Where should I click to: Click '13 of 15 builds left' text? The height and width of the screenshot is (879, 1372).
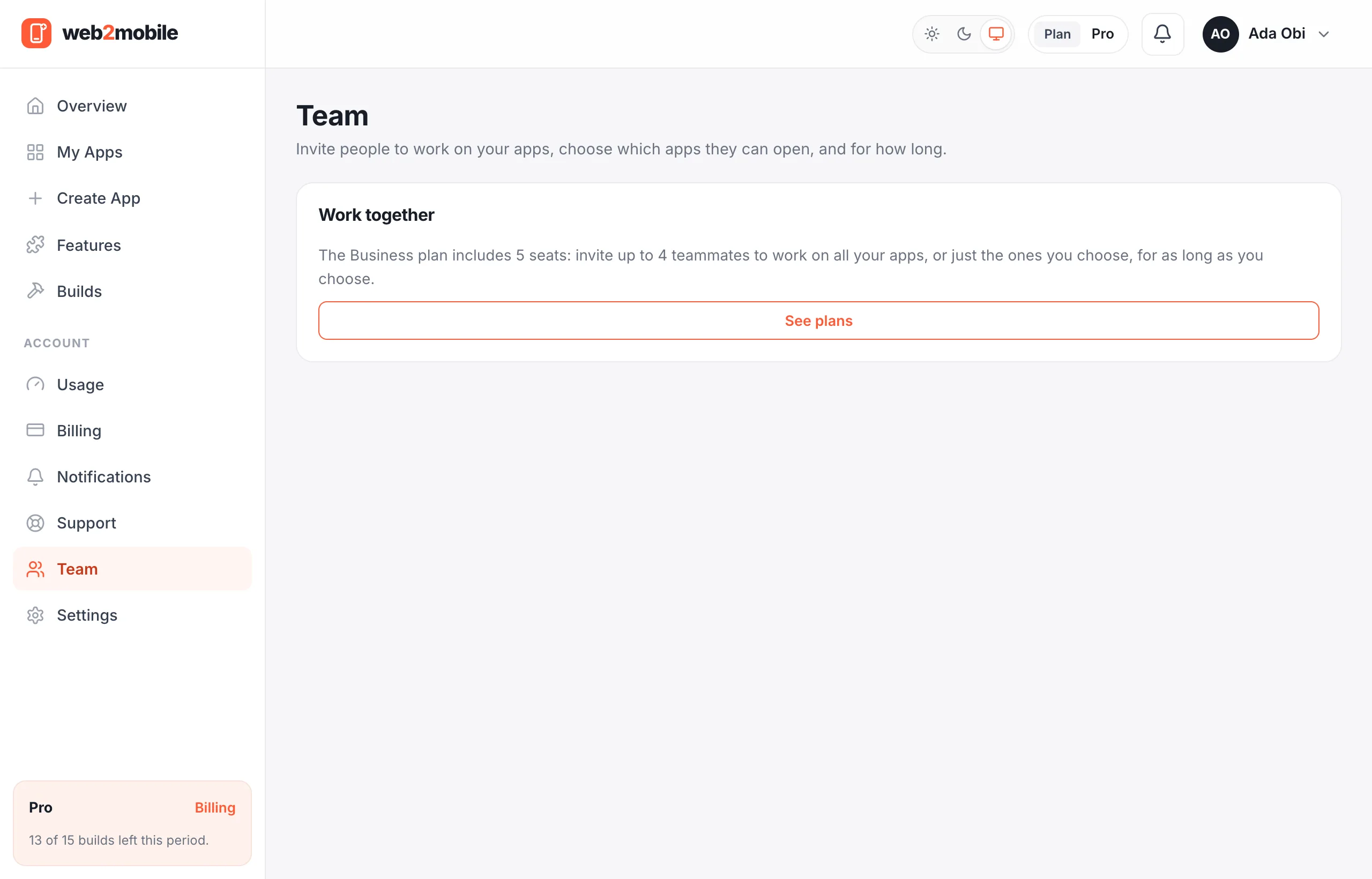[118, 840]
